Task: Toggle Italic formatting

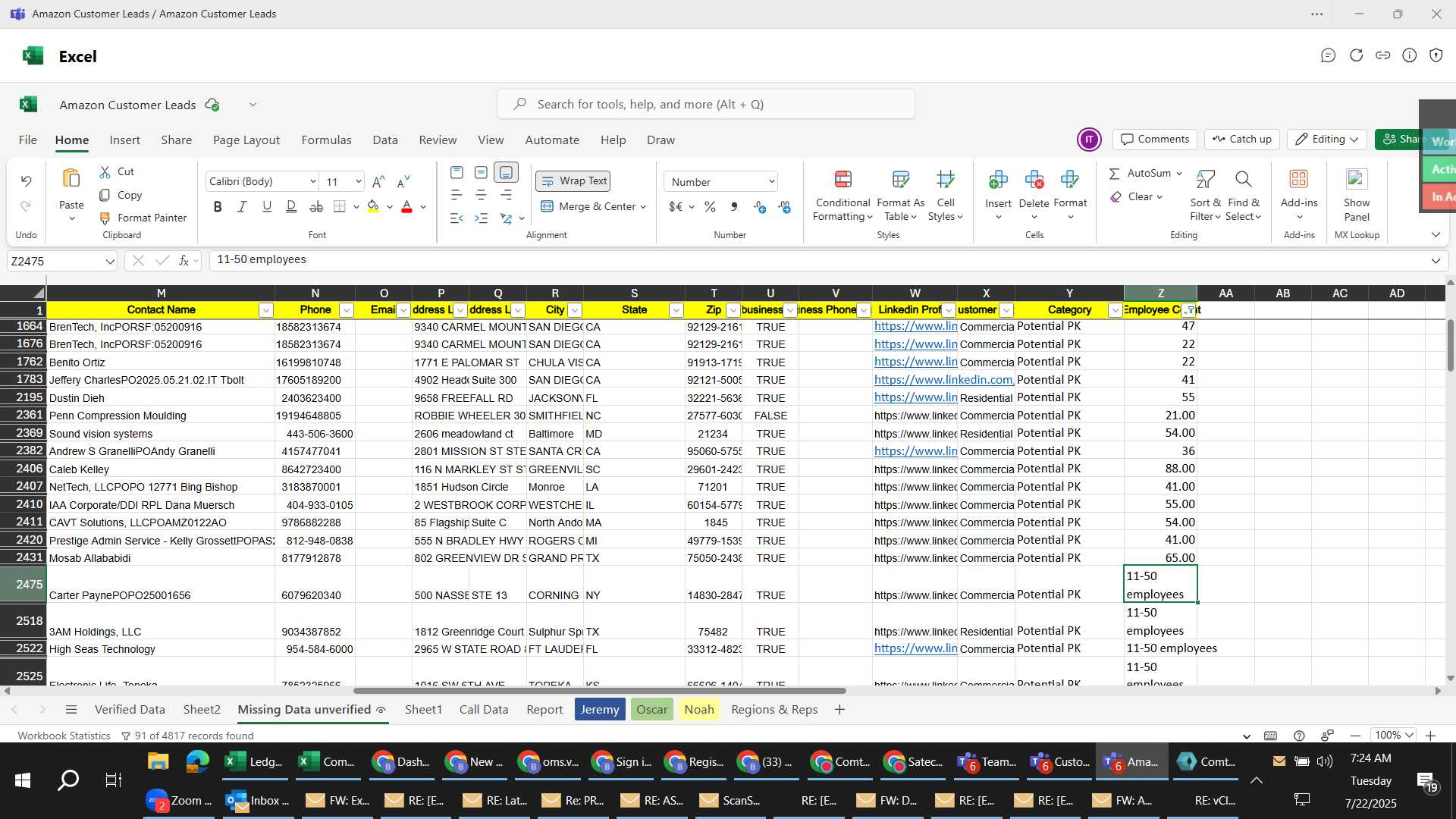Action: (242, 207)
